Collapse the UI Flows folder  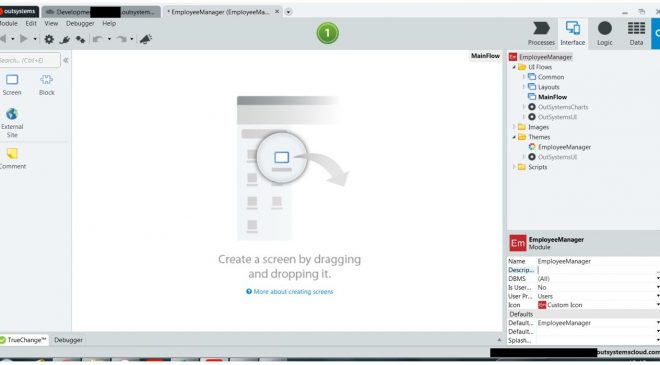pyautogui.click(x=514, y=67)
